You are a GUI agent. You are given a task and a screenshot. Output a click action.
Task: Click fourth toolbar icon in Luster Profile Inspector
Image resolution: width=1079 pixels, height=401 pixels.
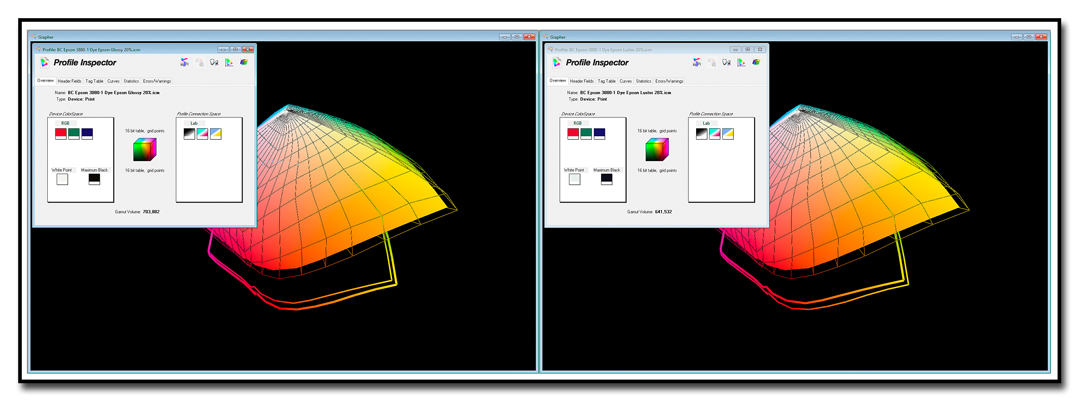point(741,62)
